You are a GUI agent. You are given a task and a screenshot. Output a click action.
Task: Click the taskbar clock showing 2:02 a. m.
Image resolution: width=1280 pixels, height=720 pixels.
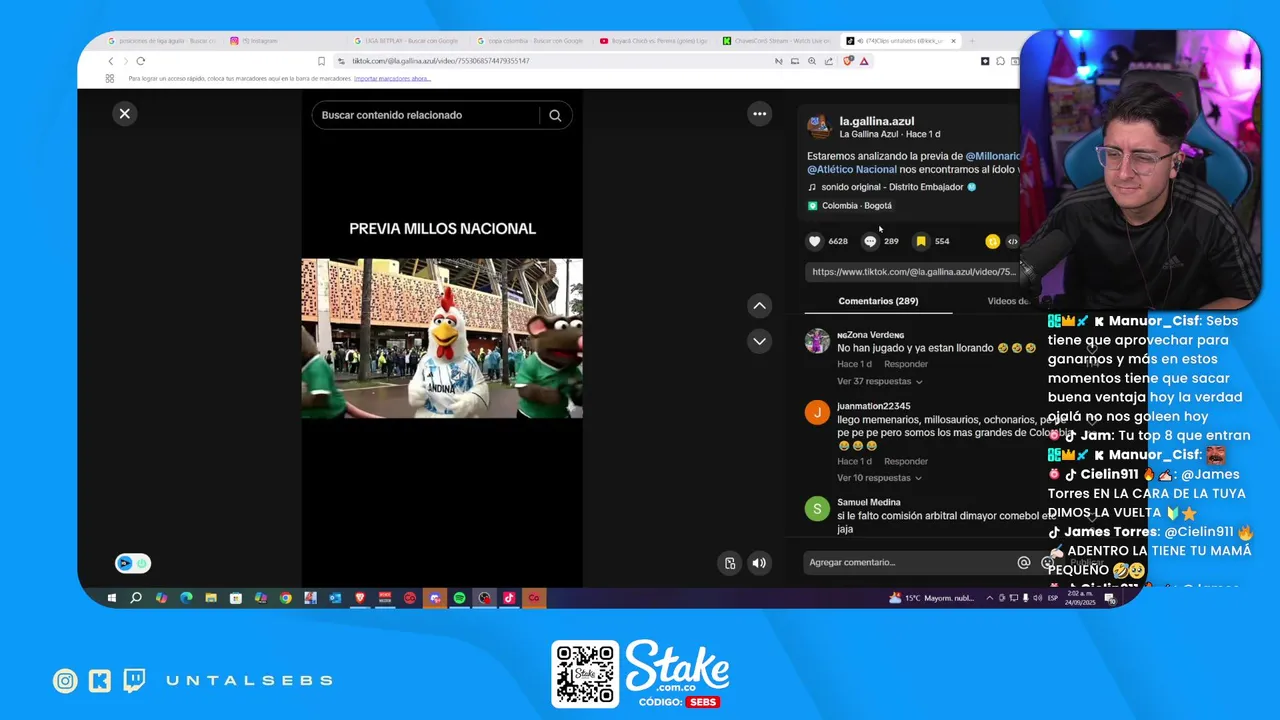1080,598
